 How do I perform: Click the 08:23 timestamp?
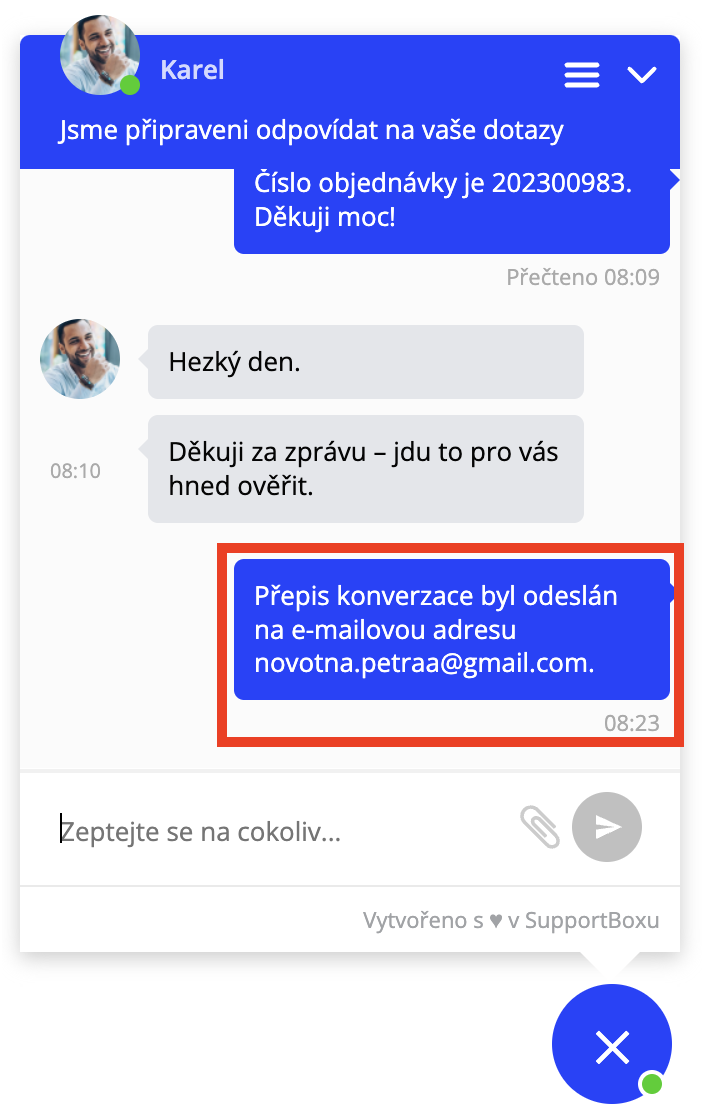631,723
